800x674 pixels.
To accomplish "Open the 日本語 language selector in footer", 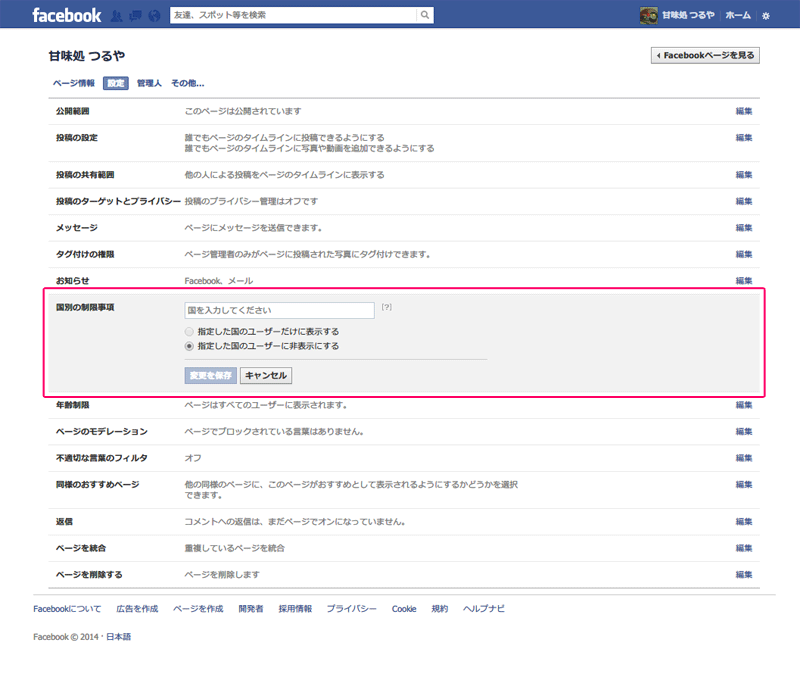I will (119, 637).
